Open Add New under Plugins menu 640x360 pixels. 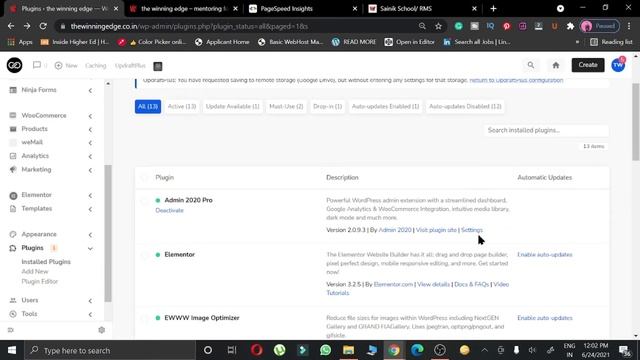coord(35,271)
